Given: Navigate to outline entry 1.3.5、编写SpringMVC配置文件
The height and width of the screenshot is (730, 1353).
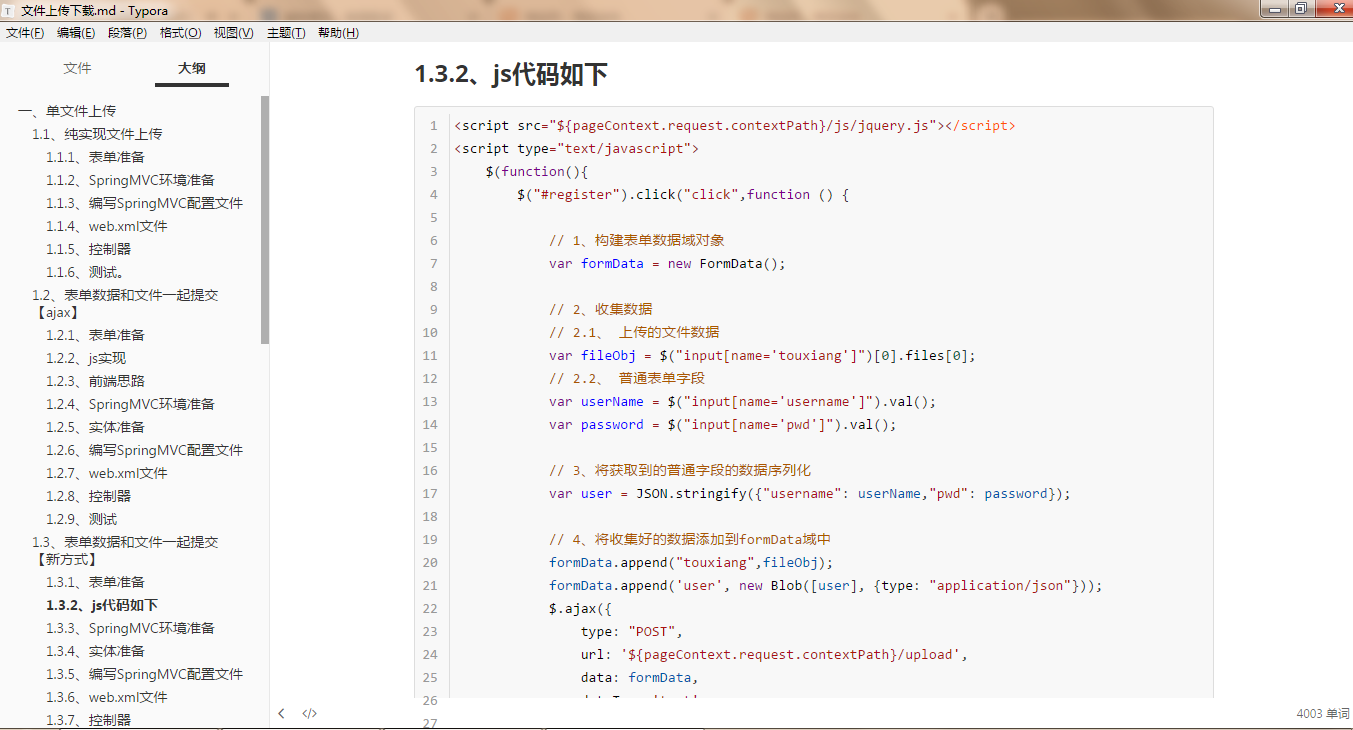Looking at the screenshot, I should point(144,674).
